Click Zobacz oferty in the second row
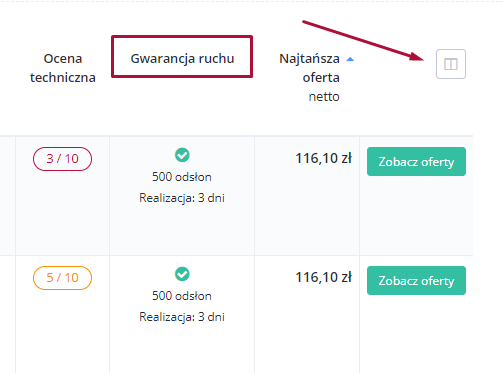Screen dimensions: 503x373 (x=416, y=281)
